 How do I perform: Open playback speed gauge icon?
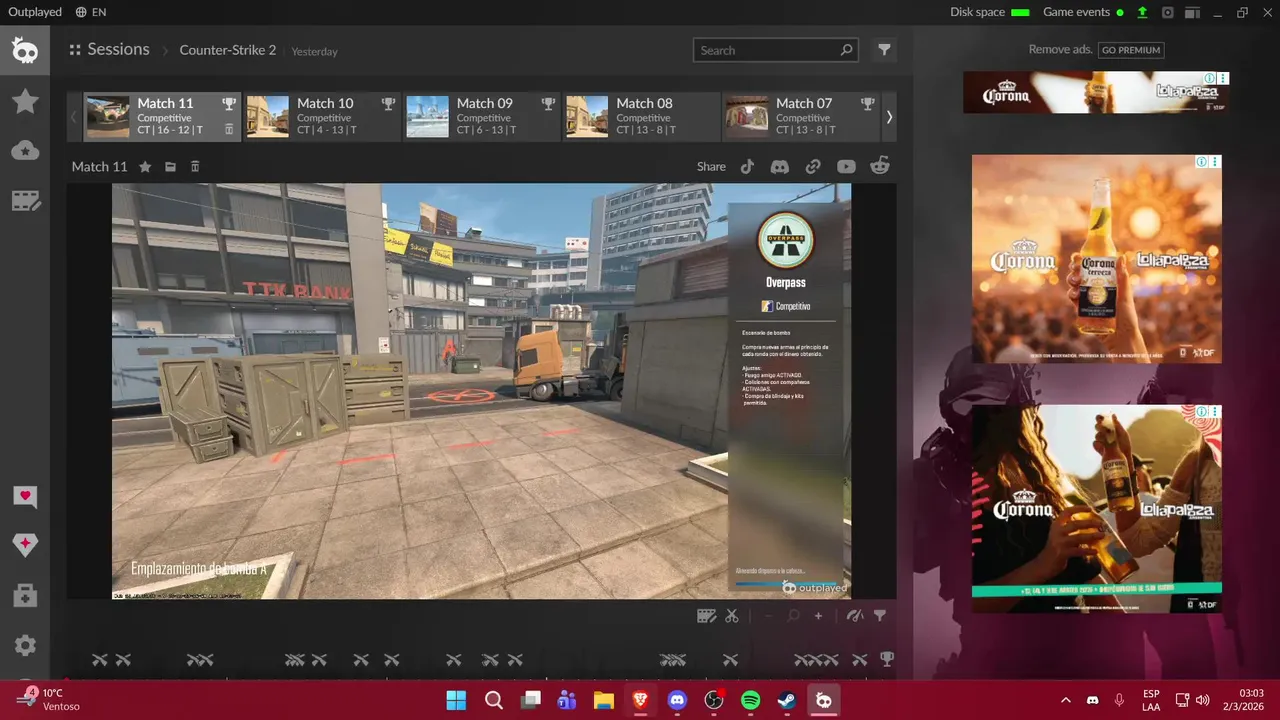[x=855, y=616]
